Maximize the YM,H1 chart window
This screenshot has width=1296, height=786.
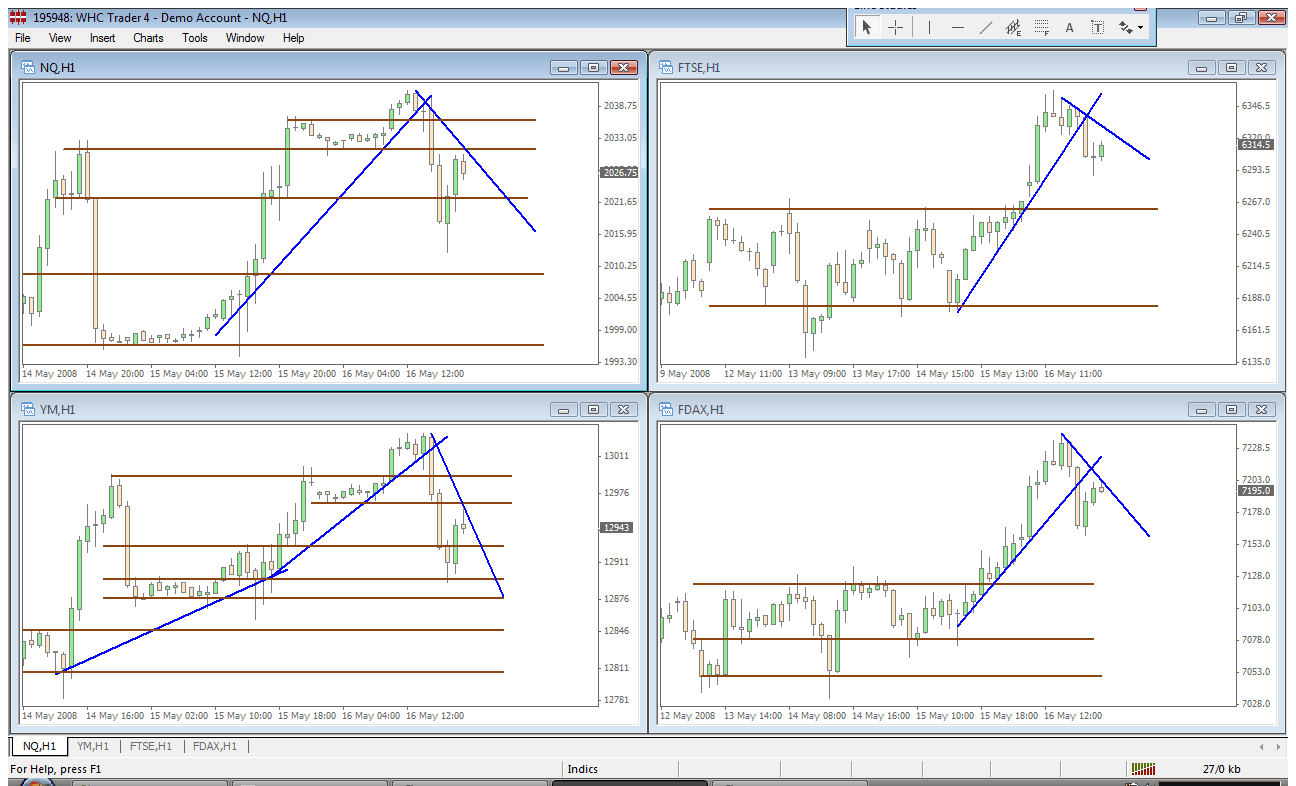(x=594, y=409)
